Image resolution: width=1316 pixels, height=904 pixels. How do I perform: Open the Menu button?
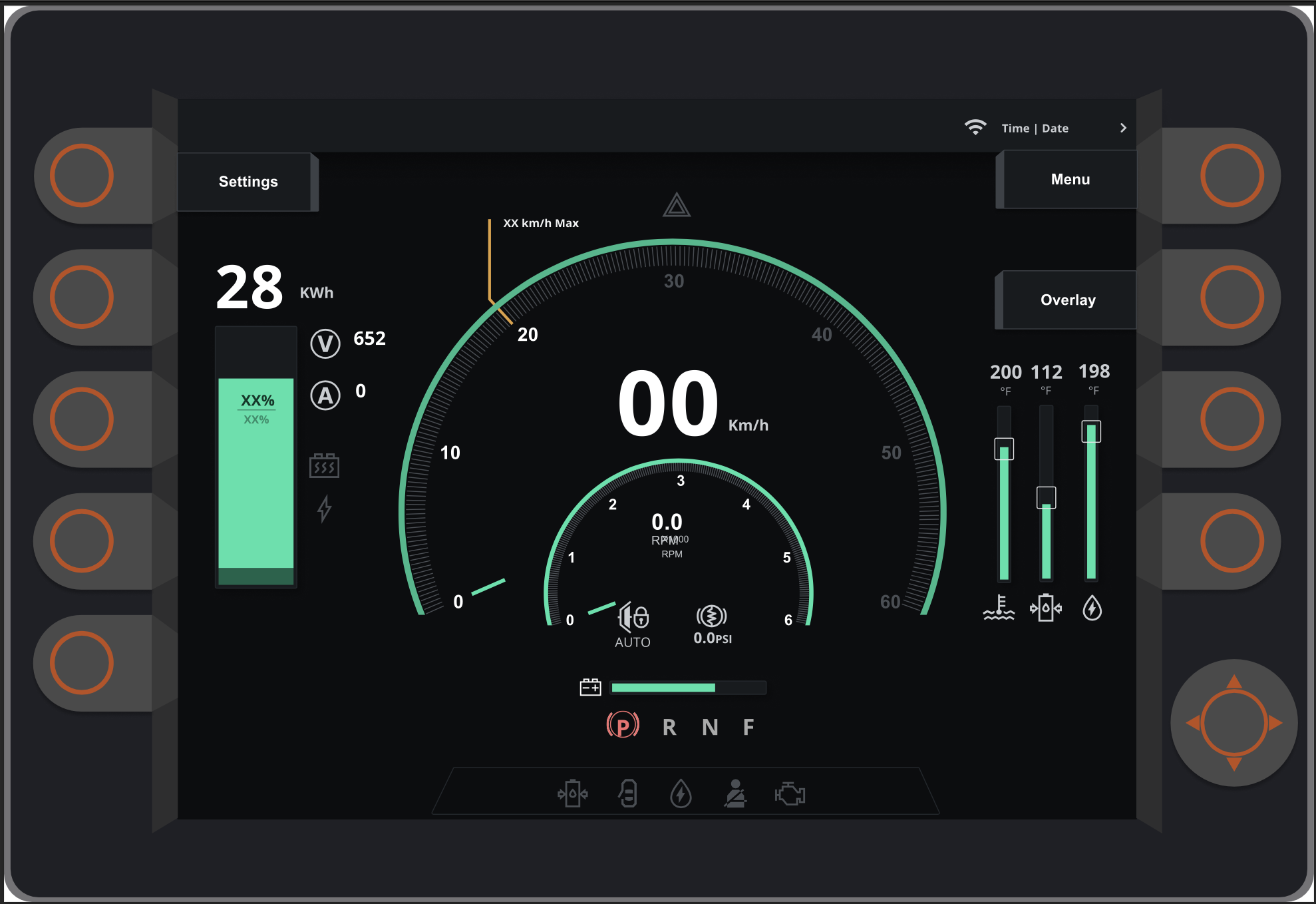1070,179
